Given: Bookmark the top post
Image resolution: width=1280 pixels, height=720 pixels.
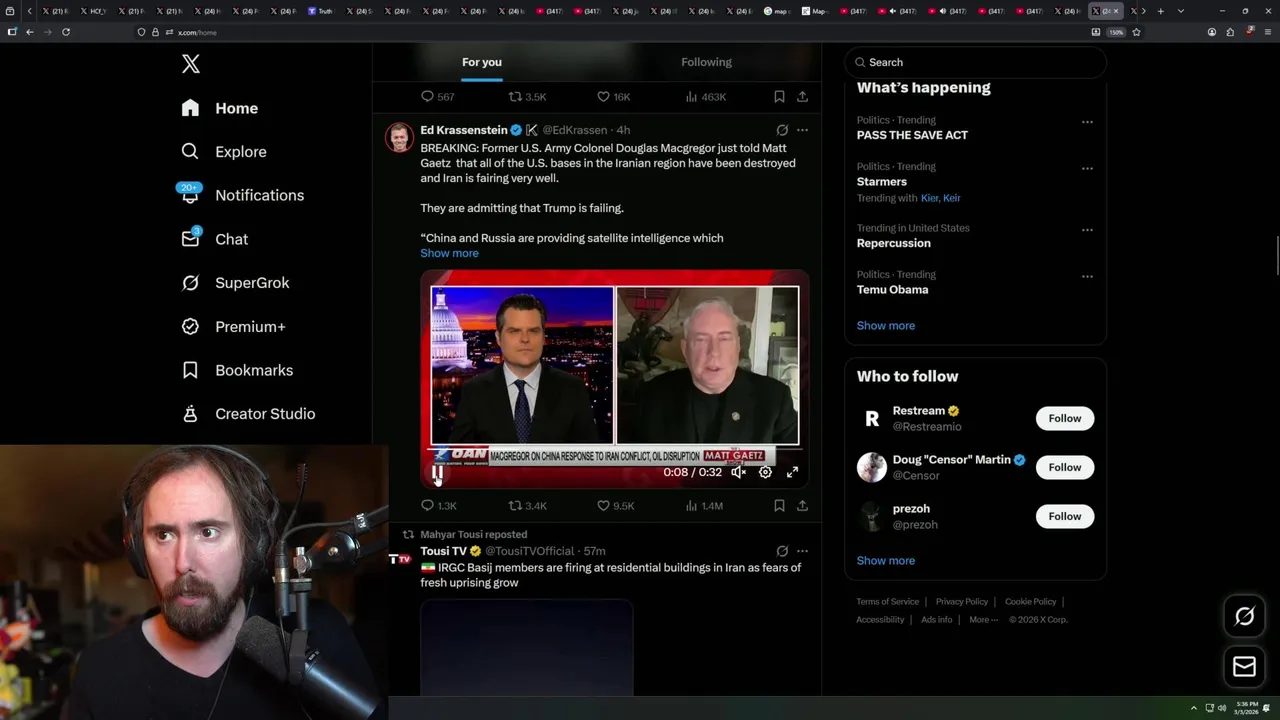Looking at the screenshot, I should 779,97.
